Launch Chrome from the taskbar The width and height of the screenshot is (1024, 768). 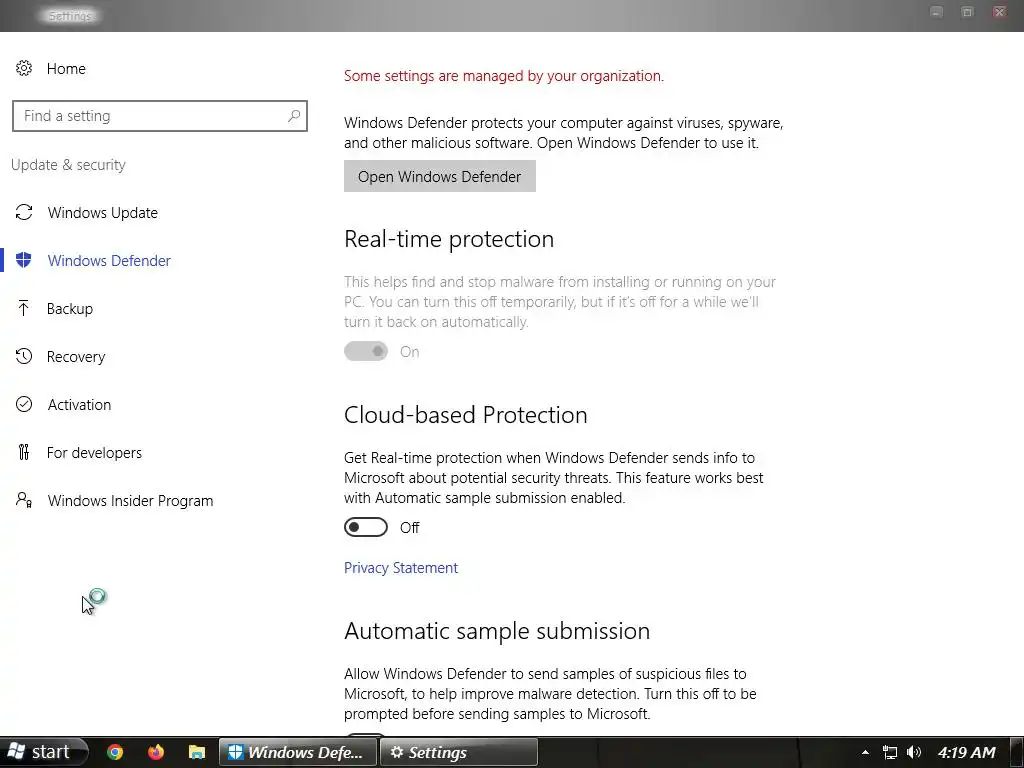point(115,752)
